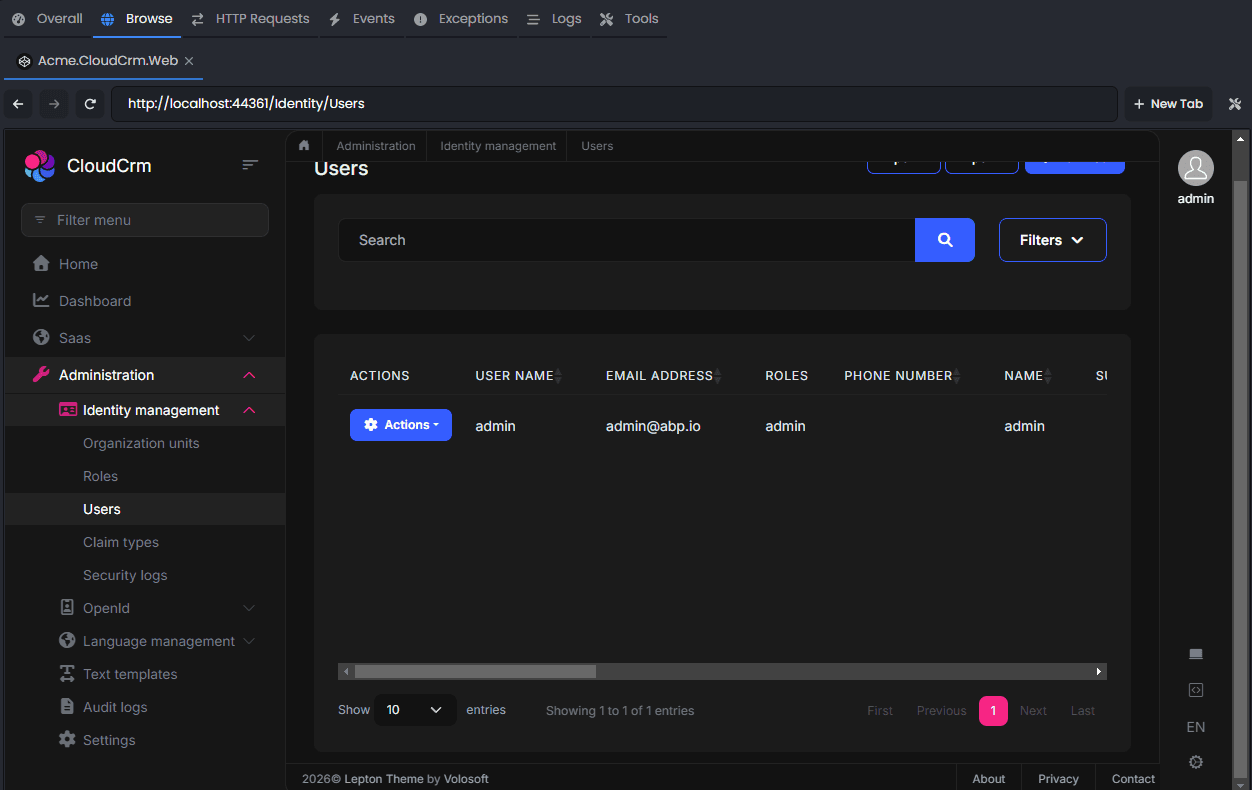This screenshot has height=790, width=1252.
Task: Click the reload page icon
Action: pyautogui.click(x=90, y=104)
